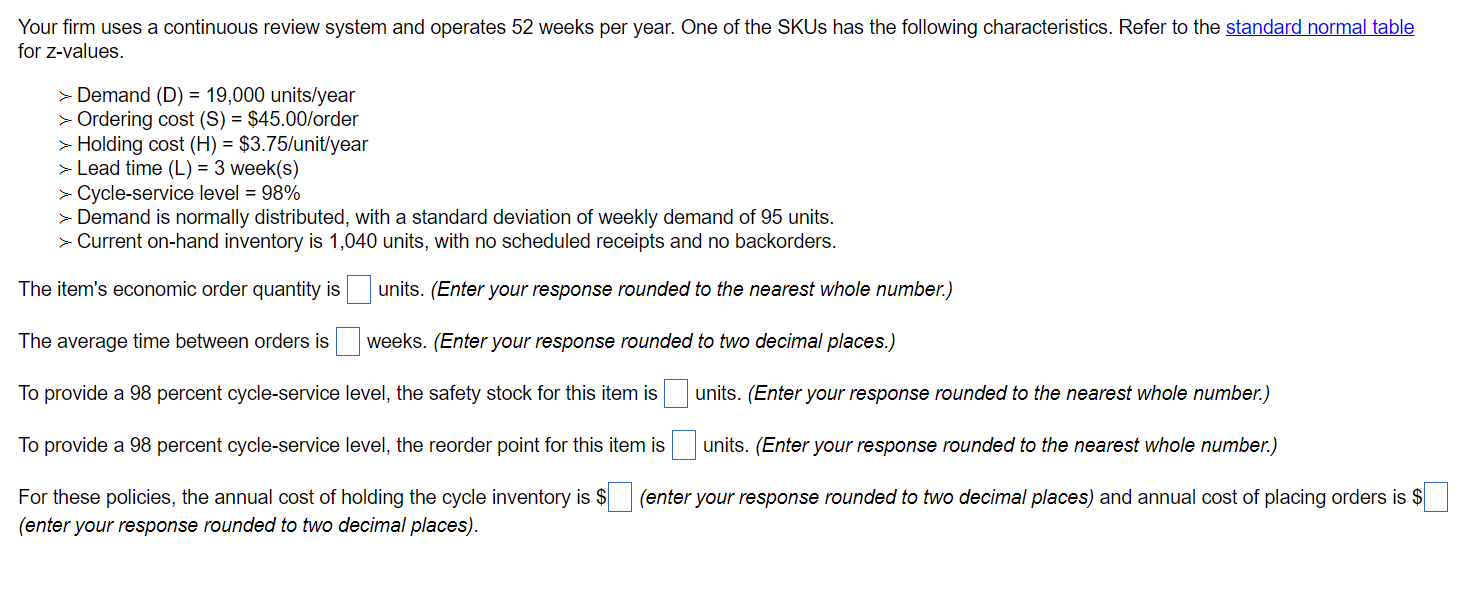This screenshot has width=1471, height=616.
Task: Click the blue standard normal table text
Action: [x=1320, y=27]
